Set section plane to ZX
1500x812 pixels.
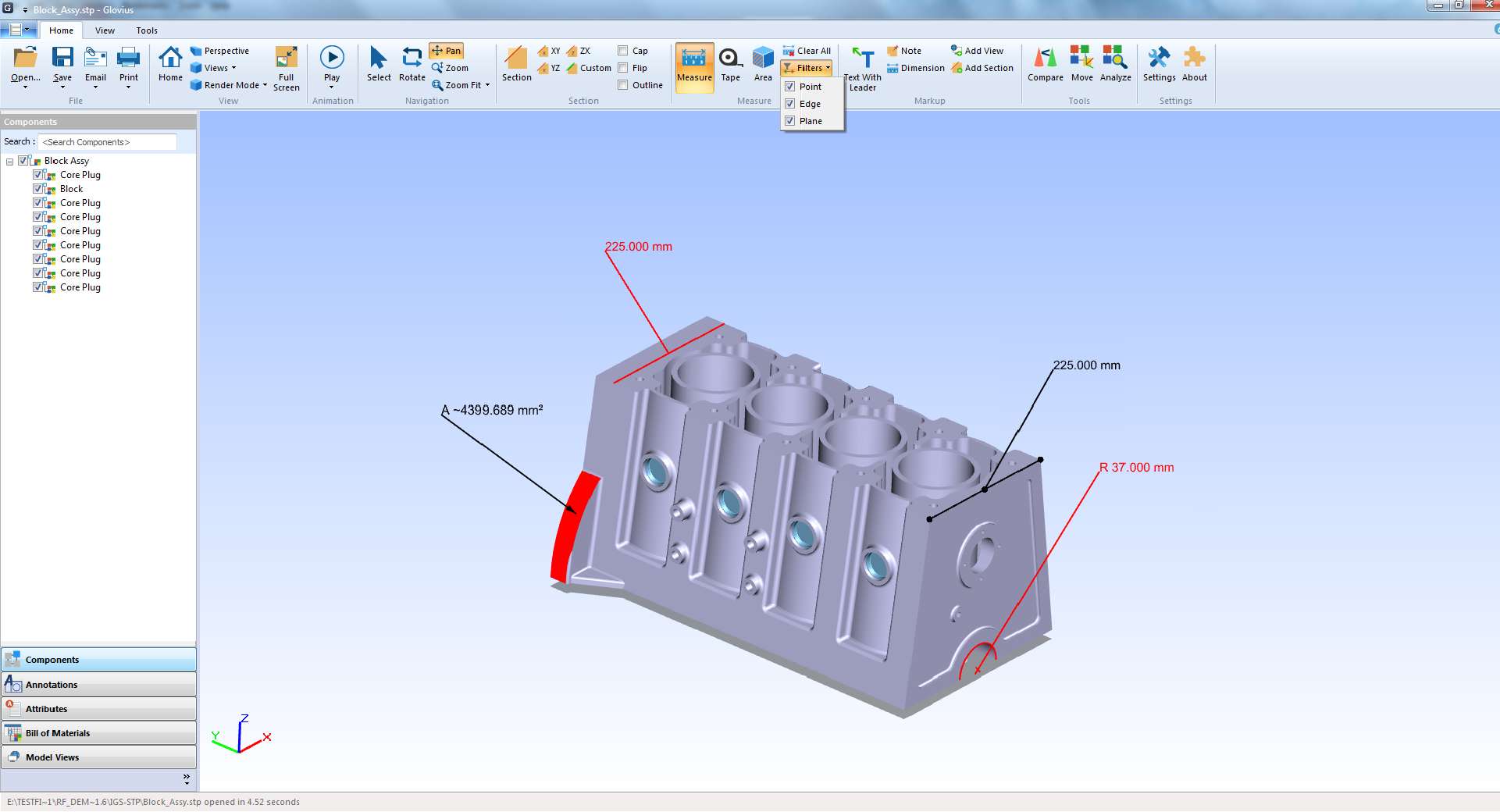click(x=579, y=51)
